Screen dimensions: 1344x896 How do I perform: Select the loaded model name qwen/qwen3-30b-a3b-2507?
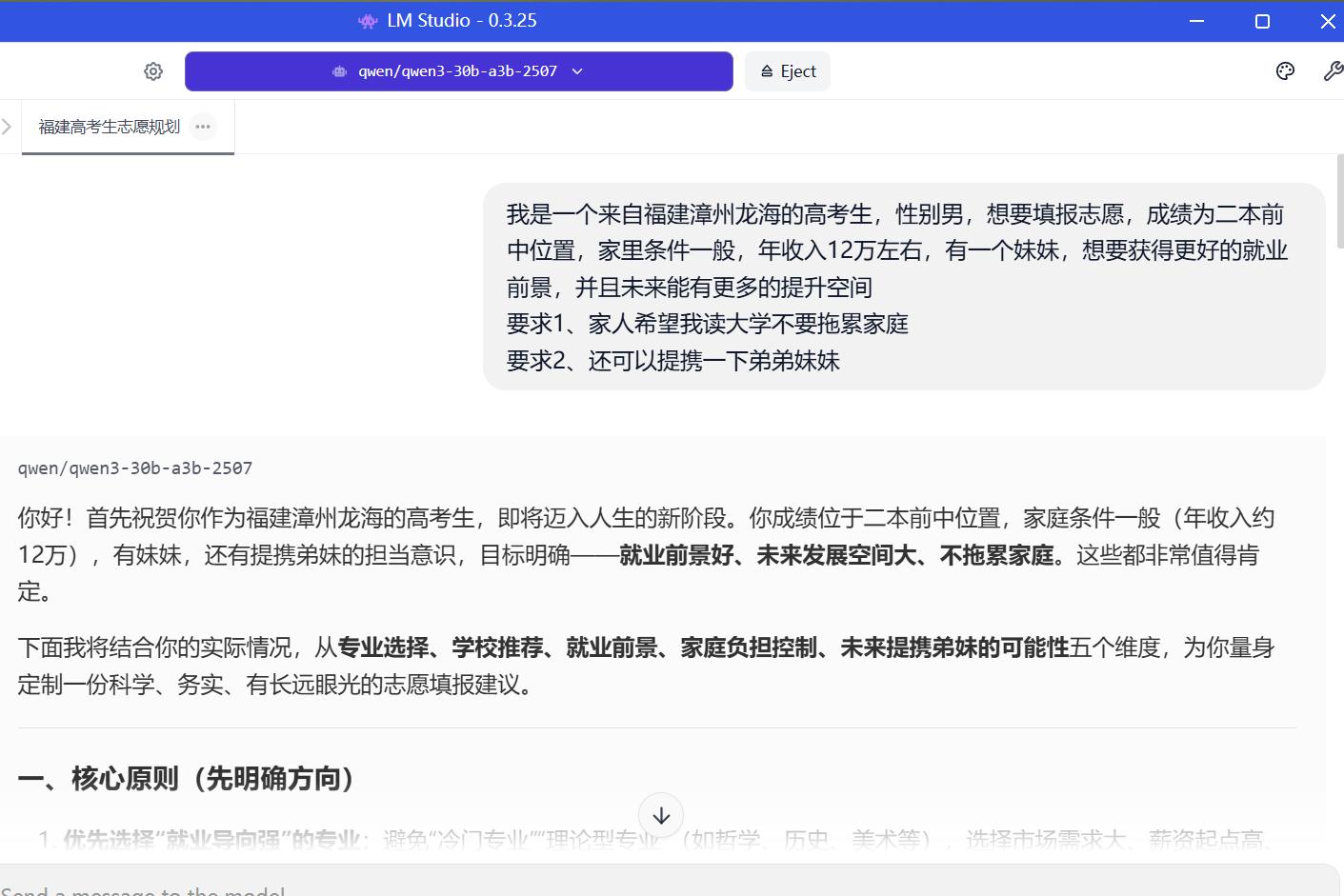(x=458, y=71)
